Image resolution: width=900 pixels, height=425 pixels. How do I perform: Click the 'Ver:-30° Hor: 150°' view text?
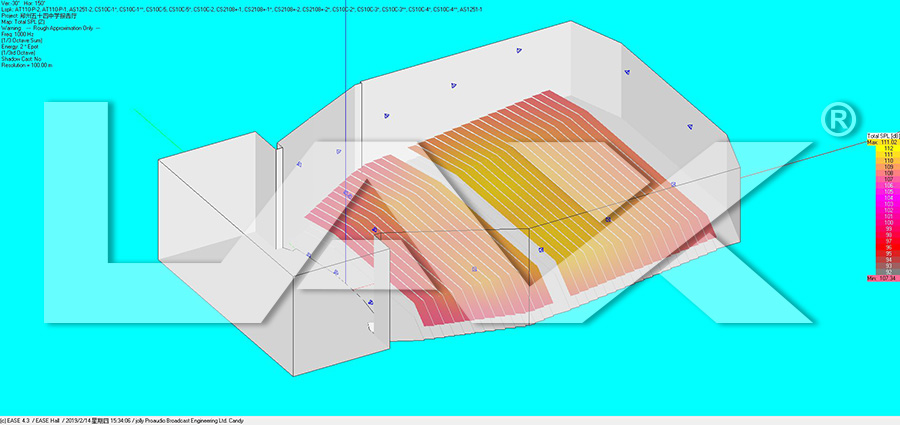pos(23,3)
